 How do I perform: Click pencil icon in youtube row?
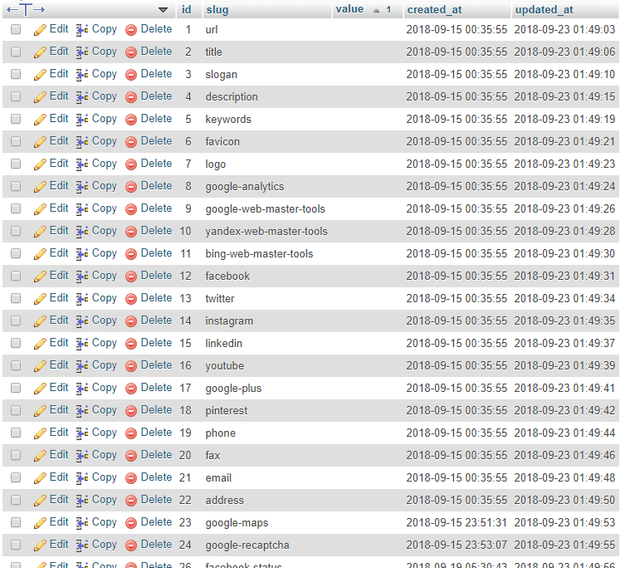tap(40, 366)
